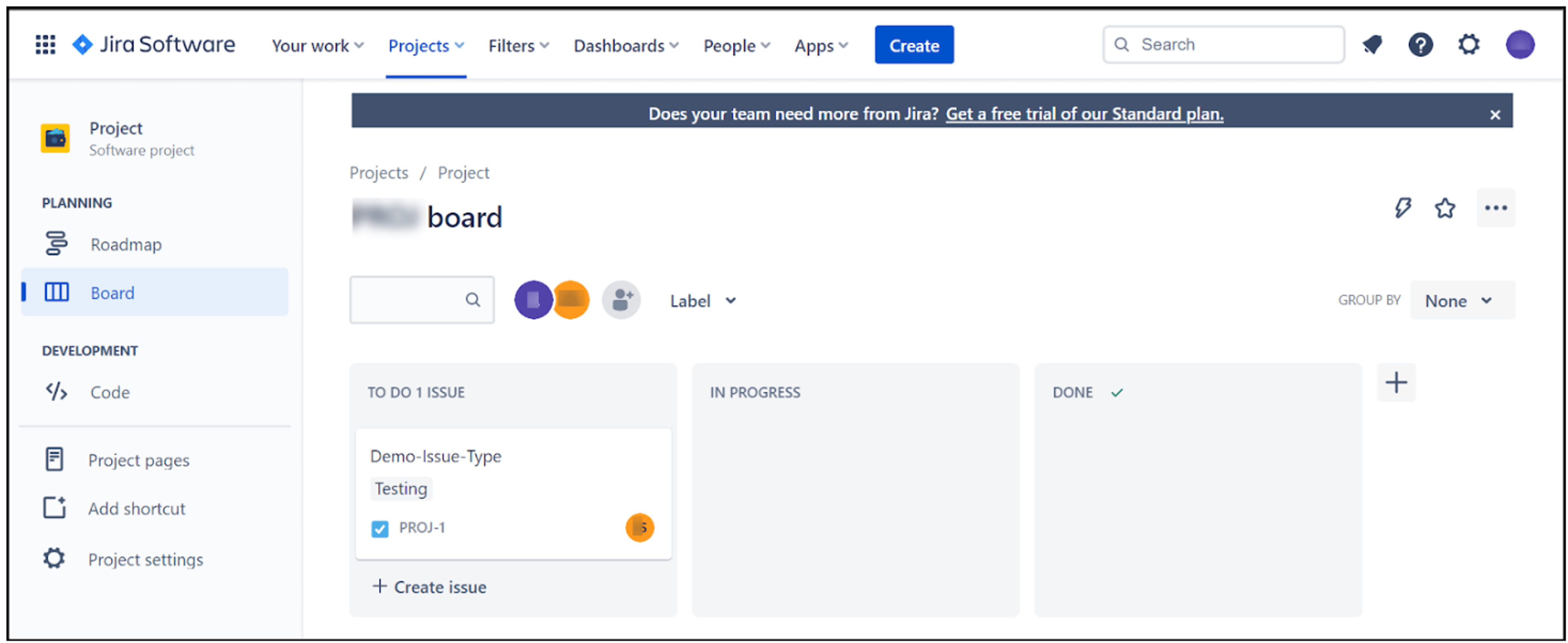This screenshot has width=1568, height=643.
Task: Click the Project name in sidebar header
Action: click(116, 128)
